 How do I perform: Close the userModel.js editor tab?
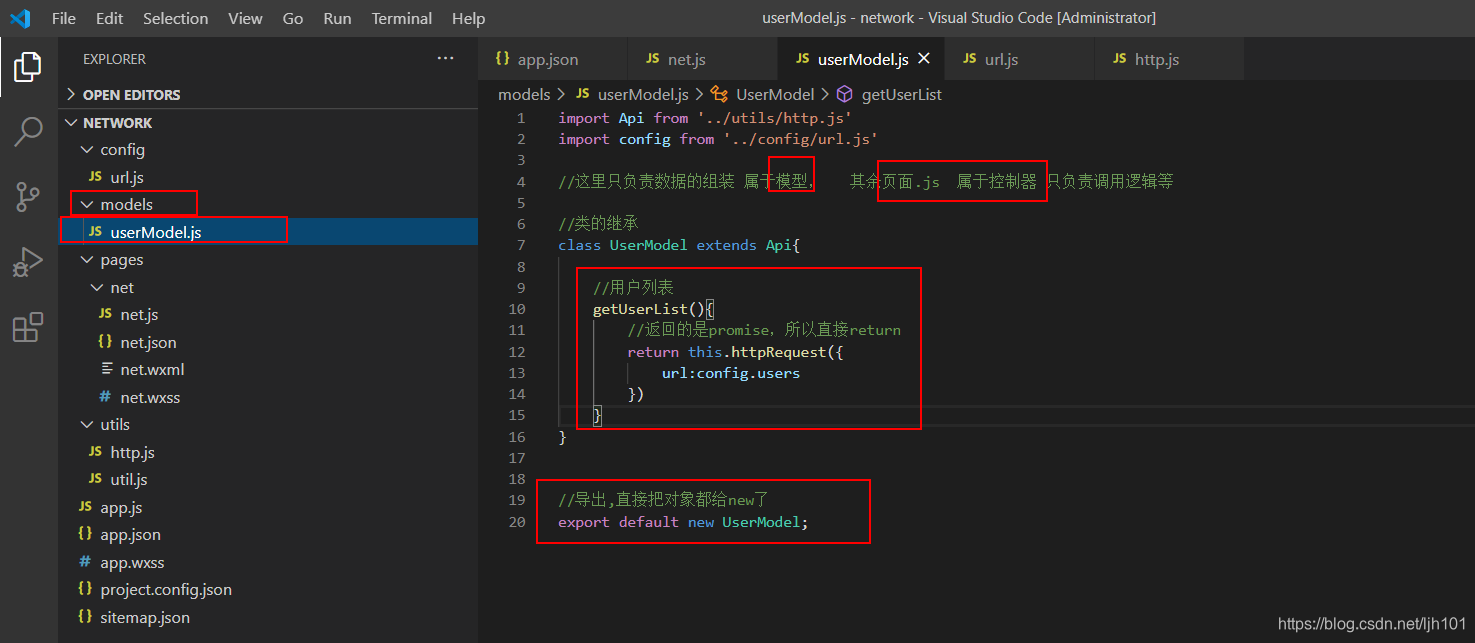tap(924, 59)
